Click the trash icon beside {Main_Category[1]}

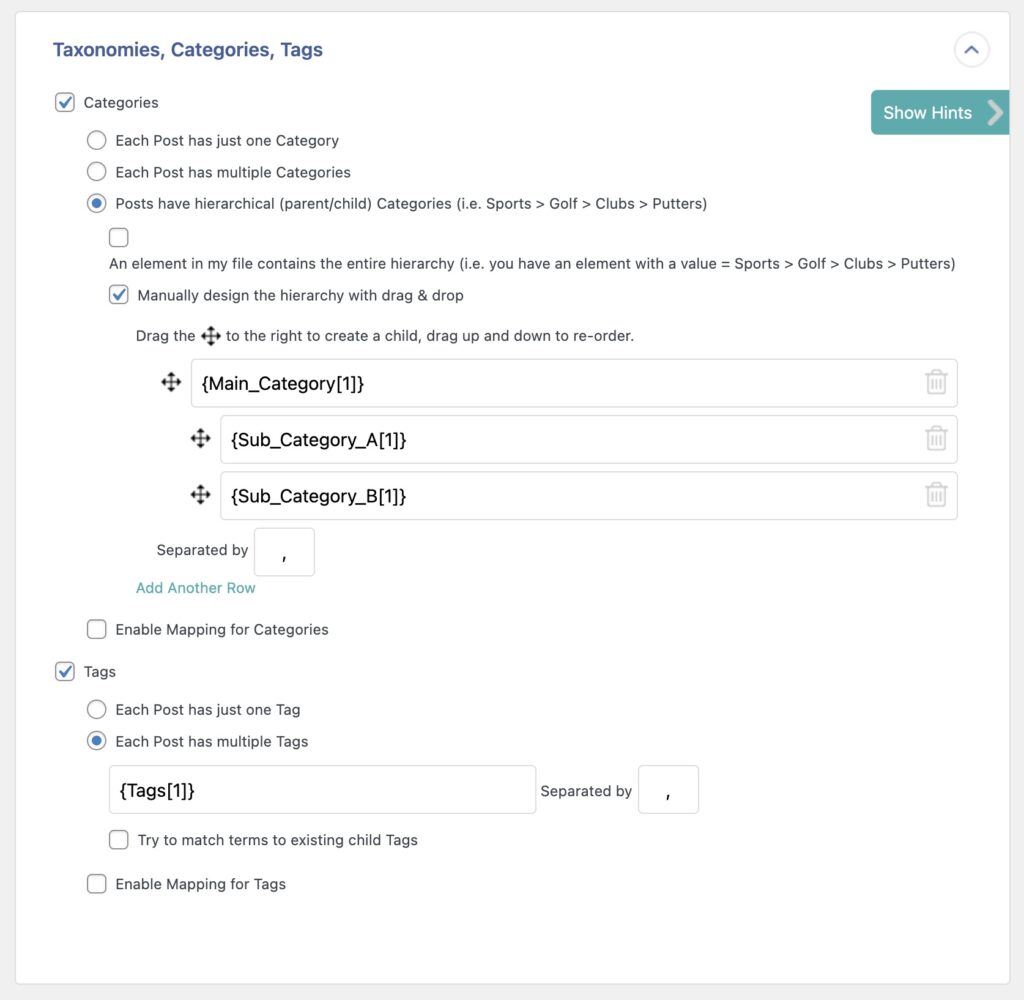pyautogui.click(x=936, y=382)
